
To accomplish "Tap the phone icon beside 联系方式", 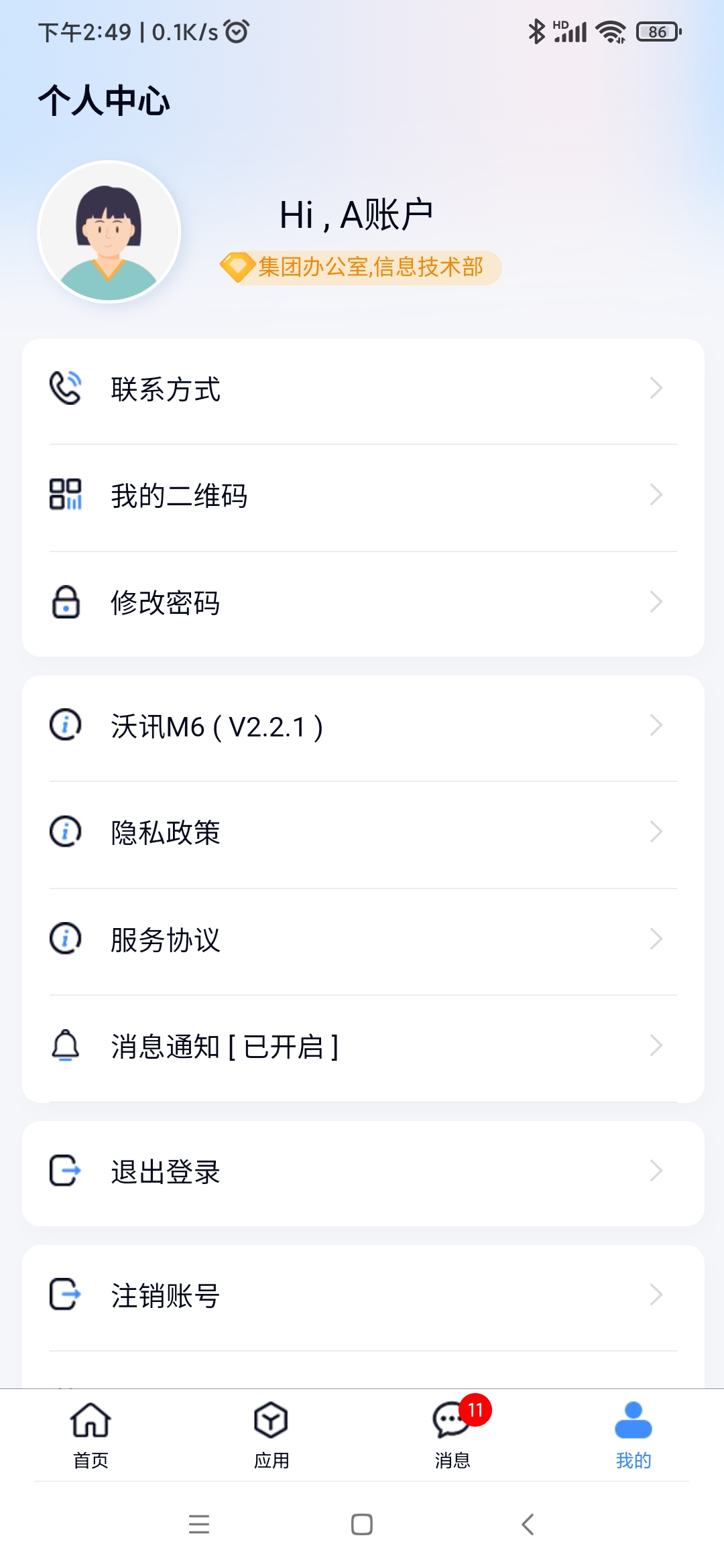I will click(66, 388).
